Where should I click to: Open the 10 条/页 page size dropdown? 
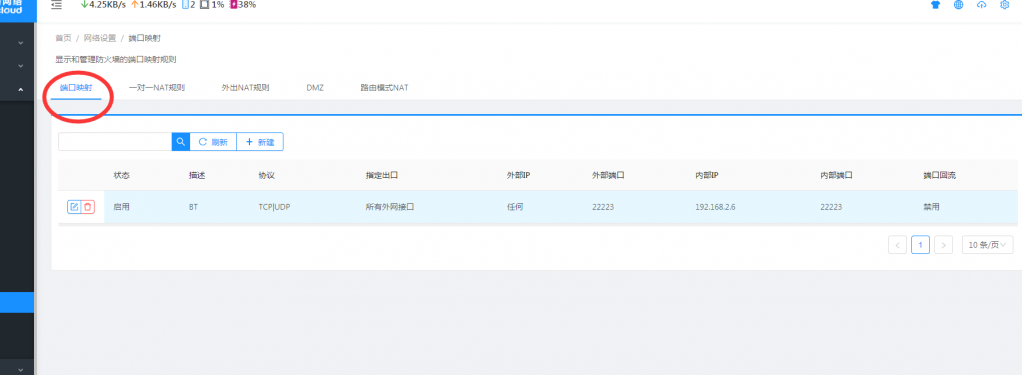point(987,245)
